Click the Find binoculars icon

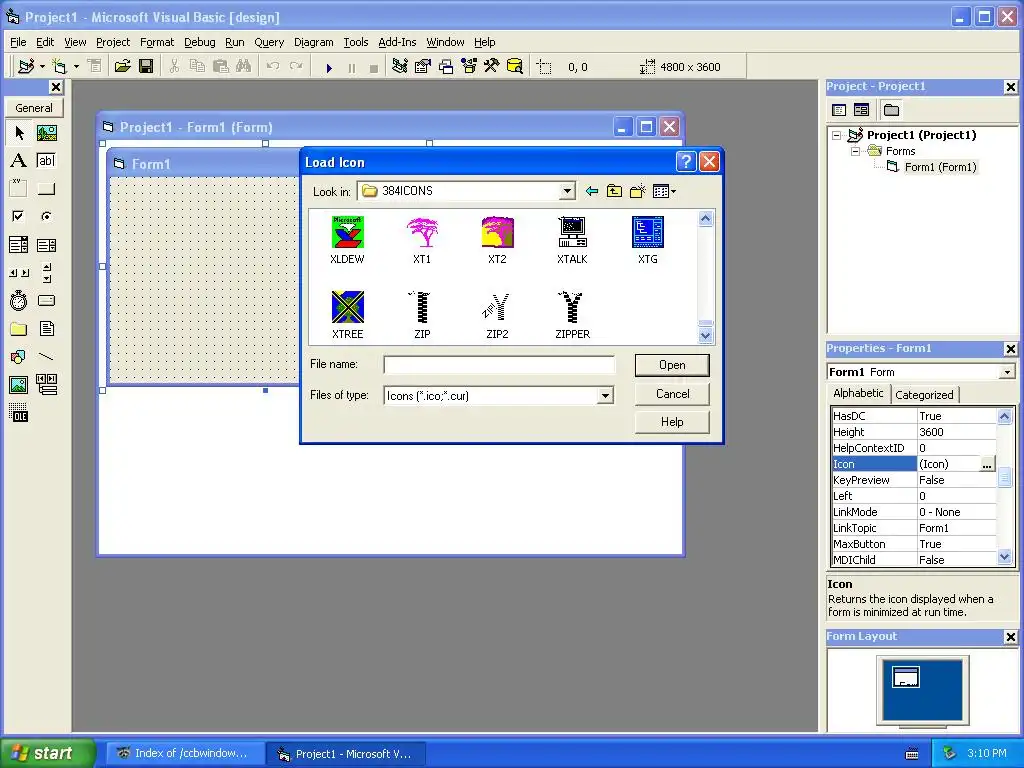coord(244,66)
